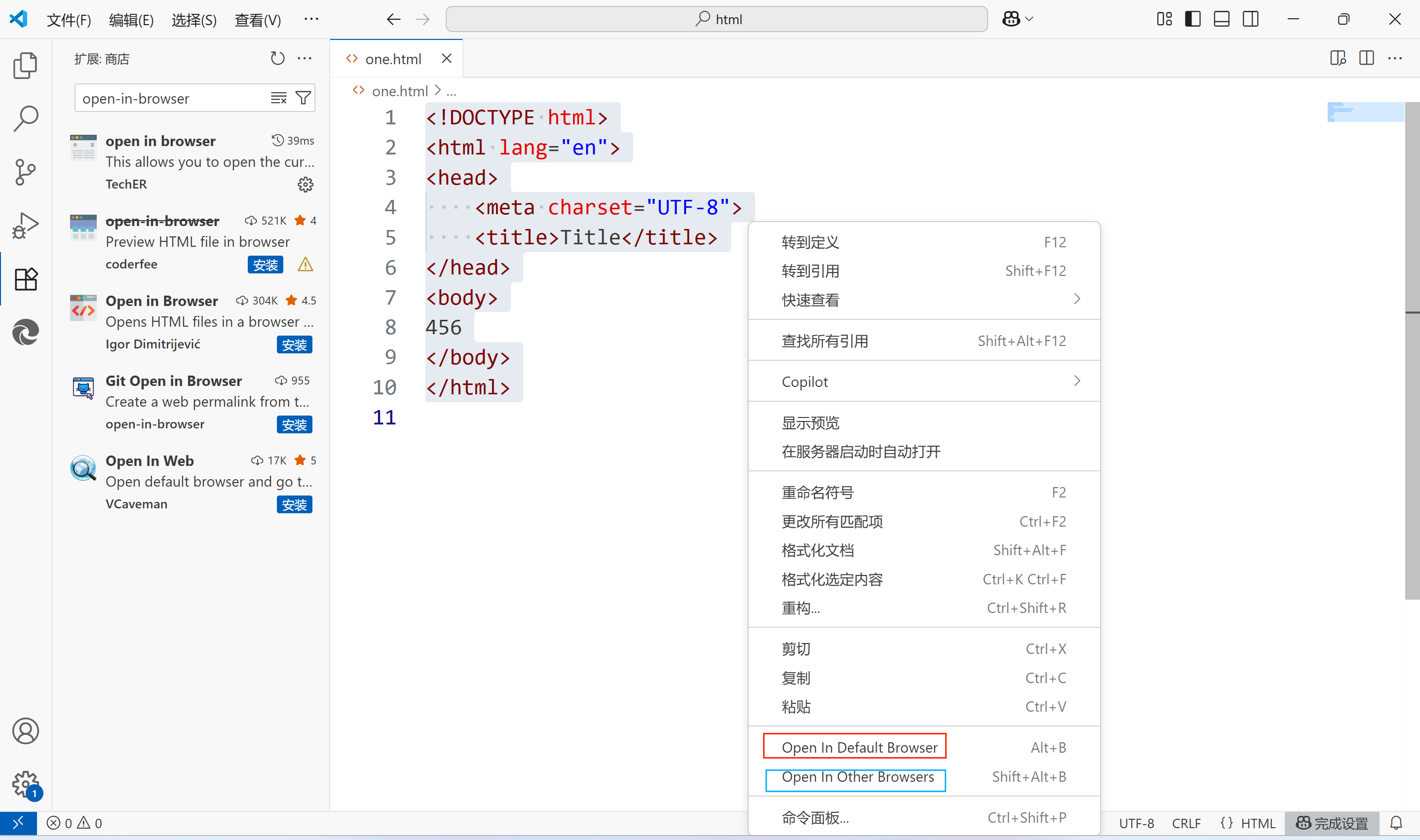Click one.html in the breadcrumb

(x=400, y=91)
